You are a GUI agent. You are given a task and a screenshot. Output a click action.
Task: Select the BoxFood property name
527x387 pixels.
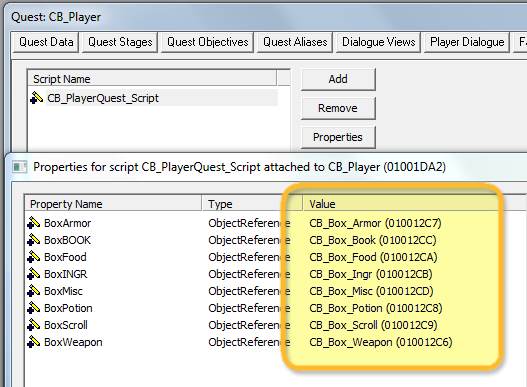pyautogui.click(x=65, y=257)
